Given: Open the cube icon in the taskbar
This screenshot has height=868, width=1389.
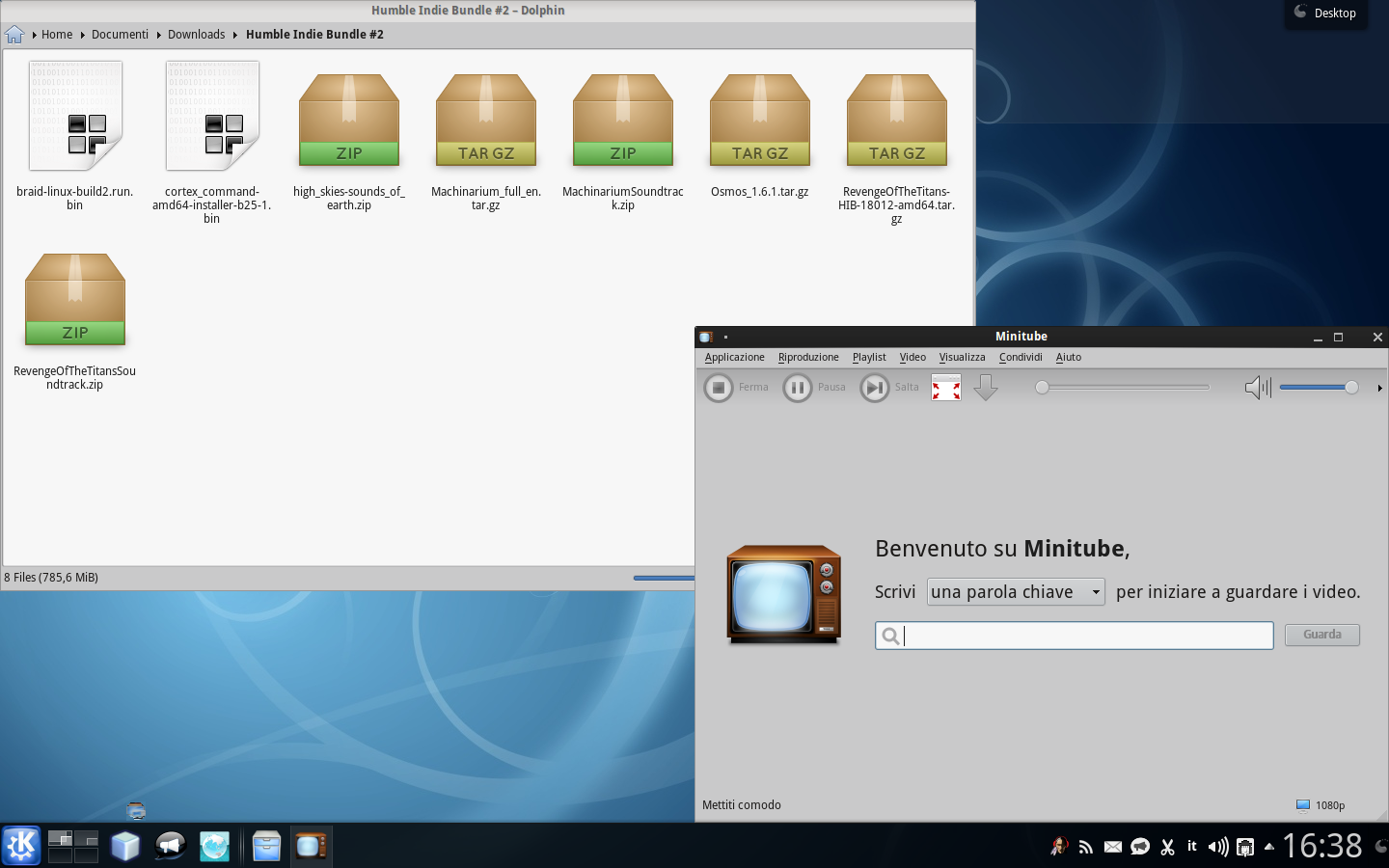Looking at the screenshot, I should pos(125,846).
